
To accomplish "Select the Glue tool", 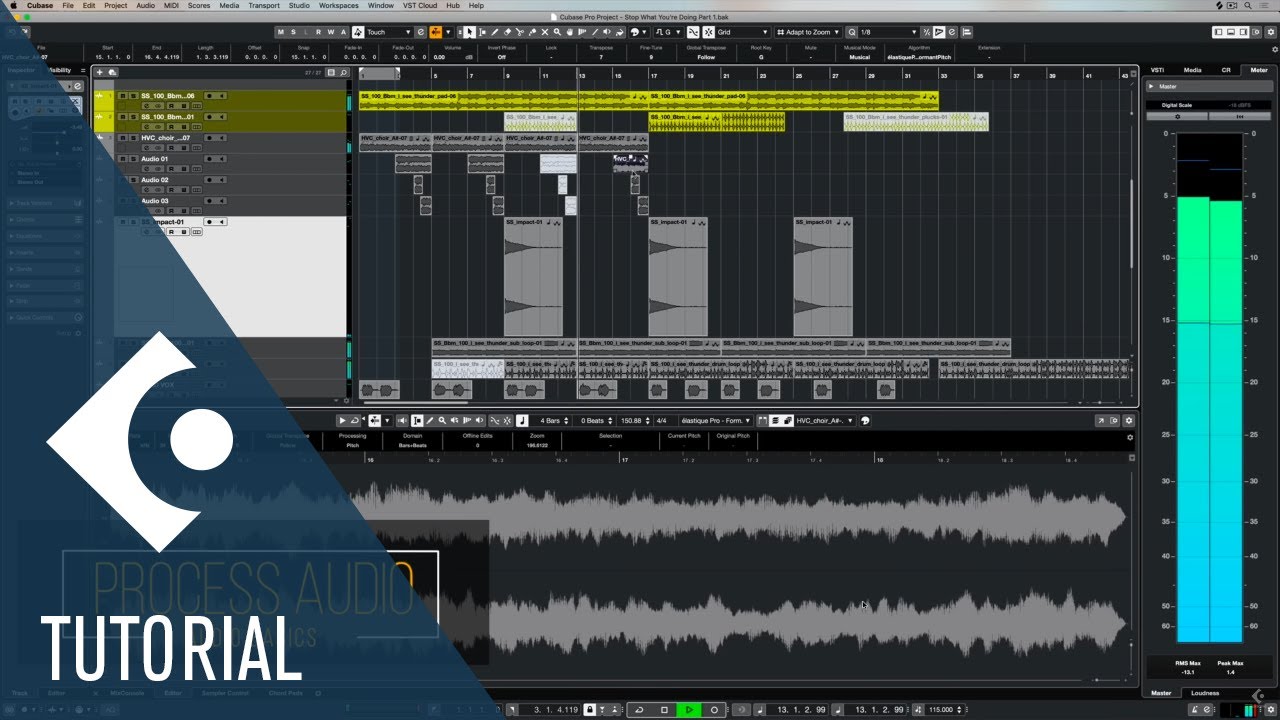I will pos(532,32).
